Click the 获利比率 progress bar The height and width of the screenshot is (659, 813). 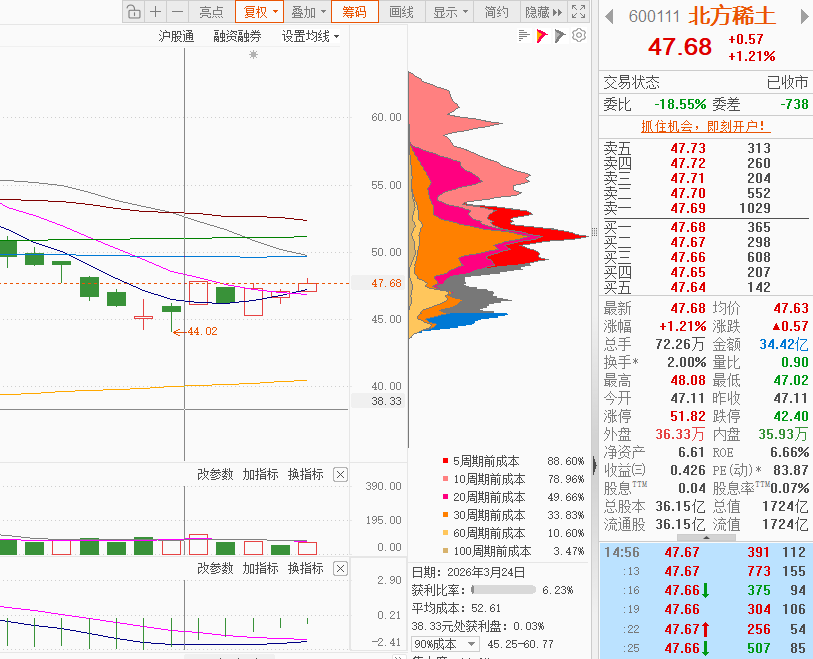(x=503, y=590)
